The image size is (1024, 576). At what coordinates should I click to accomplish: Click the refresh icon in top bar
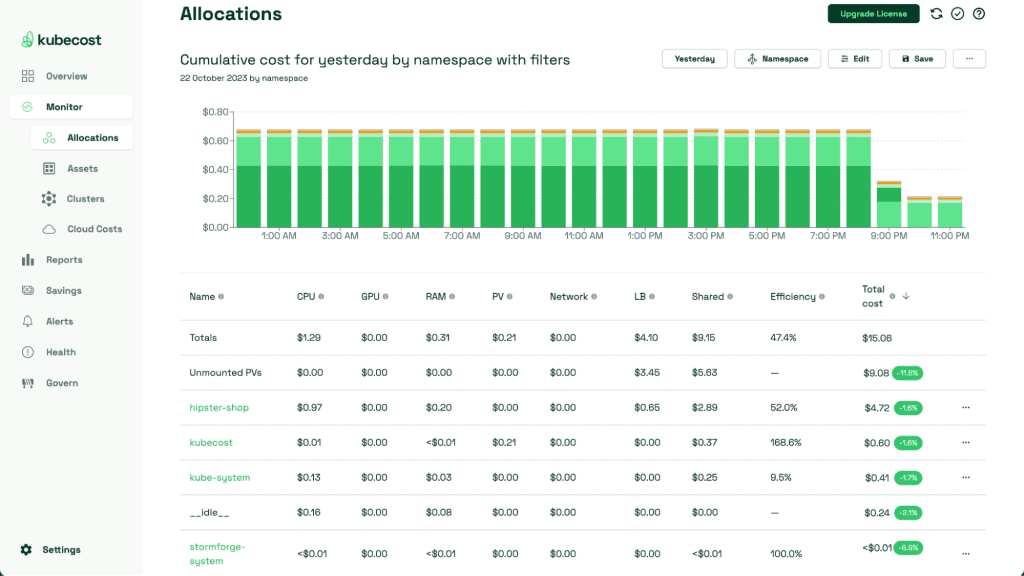[936, 14]
